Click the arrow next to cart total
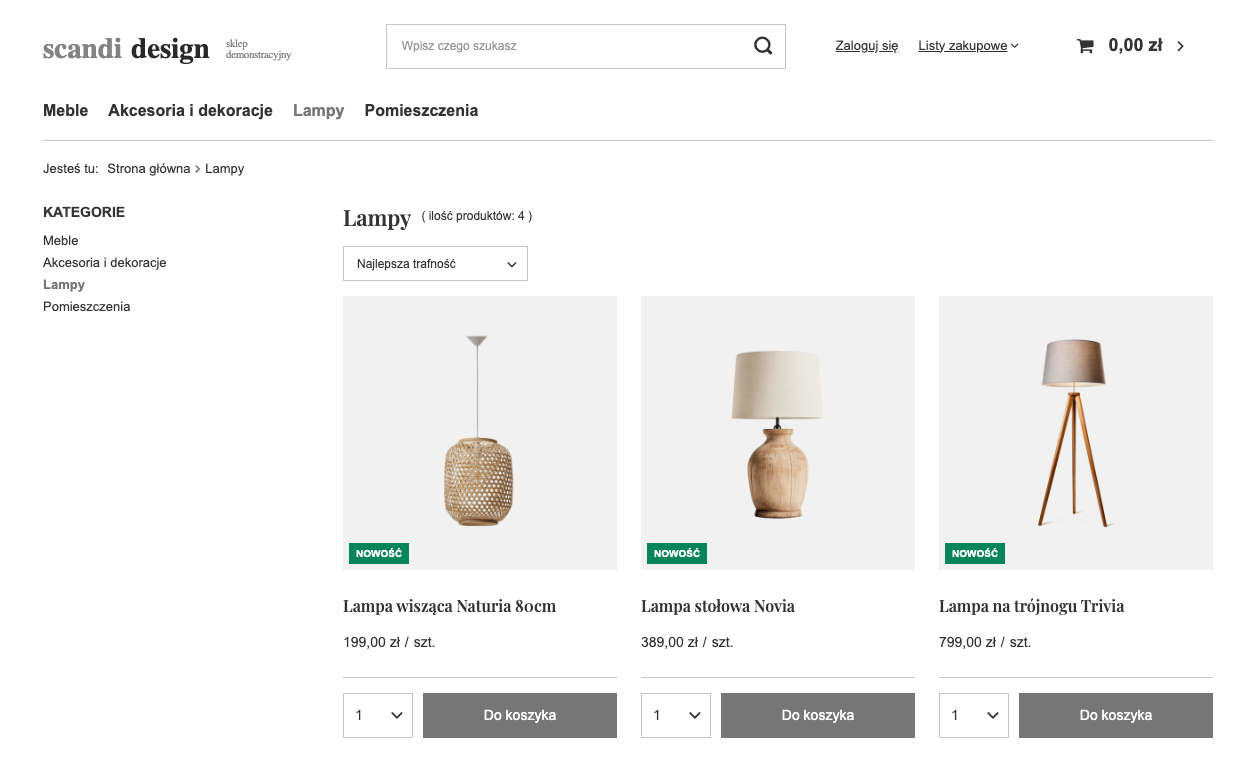Screen dimensions: 1259x779 [x=1180, y=46]
